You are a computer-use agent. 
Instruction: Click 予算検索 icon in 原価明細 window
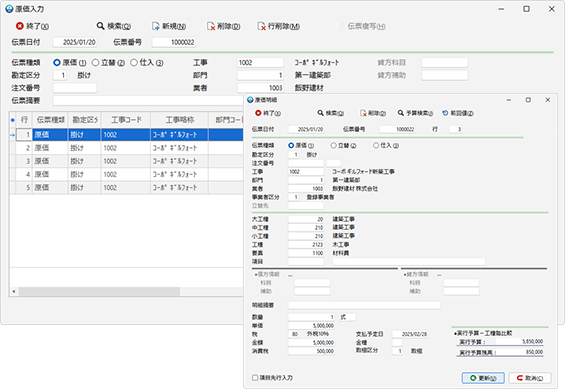point(401,113)
